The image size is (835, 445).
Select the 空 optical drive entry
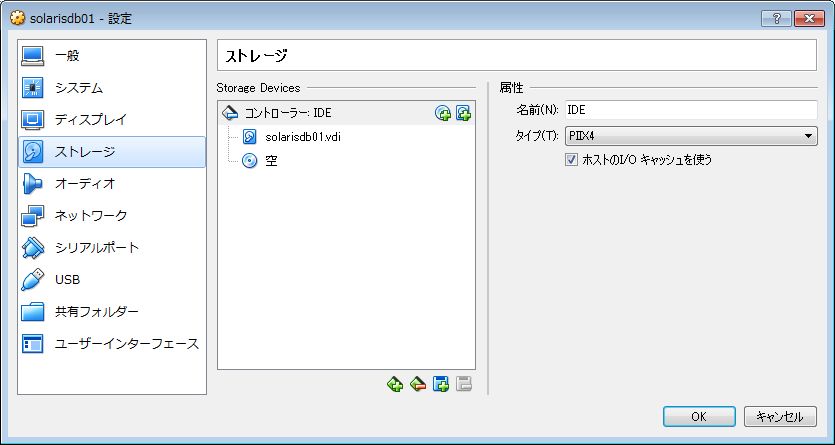coord(271,160)
